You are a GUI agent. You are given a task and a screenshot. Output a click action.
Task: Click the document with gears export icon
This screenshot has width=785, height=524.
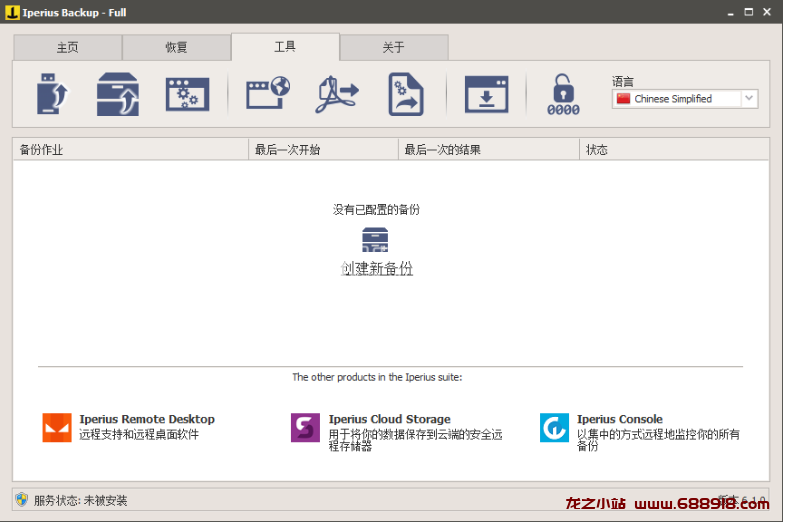click(406, 94)
